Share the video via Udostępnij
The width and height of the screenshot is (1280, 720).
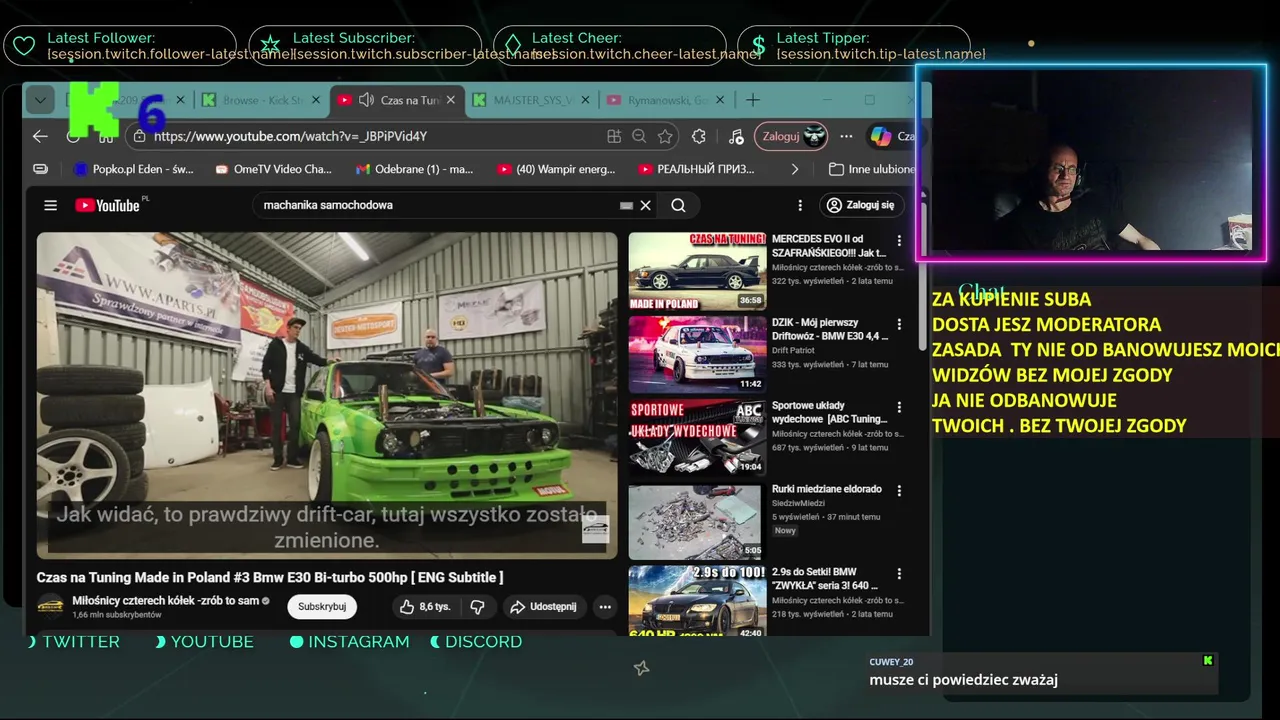(x=543, y=606)
